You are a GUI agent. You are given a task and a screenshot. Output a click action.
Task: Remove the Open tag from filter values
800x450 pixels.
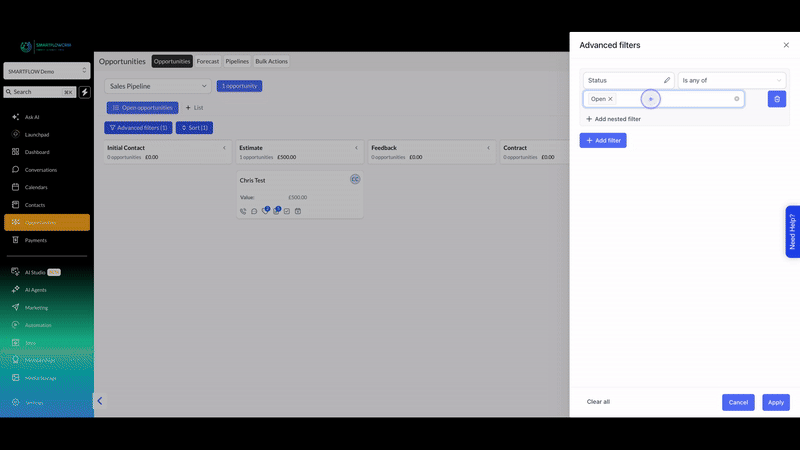610,99
